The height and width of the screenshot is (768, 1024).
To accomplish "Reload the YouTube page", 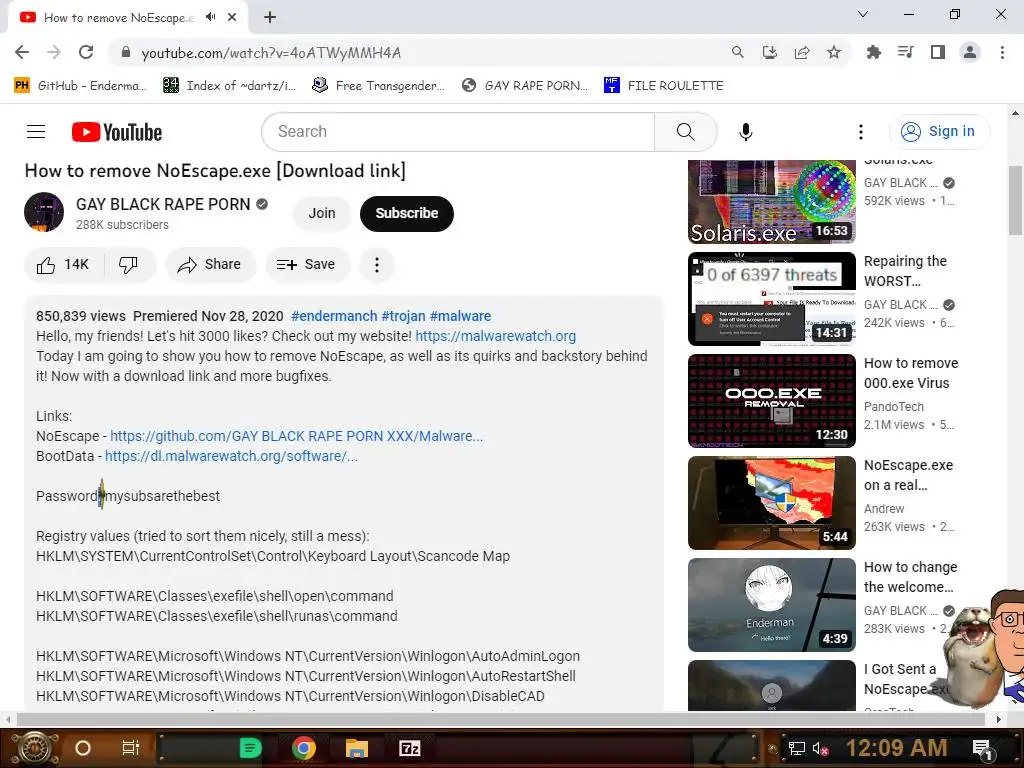I will [x=86, y=52].
